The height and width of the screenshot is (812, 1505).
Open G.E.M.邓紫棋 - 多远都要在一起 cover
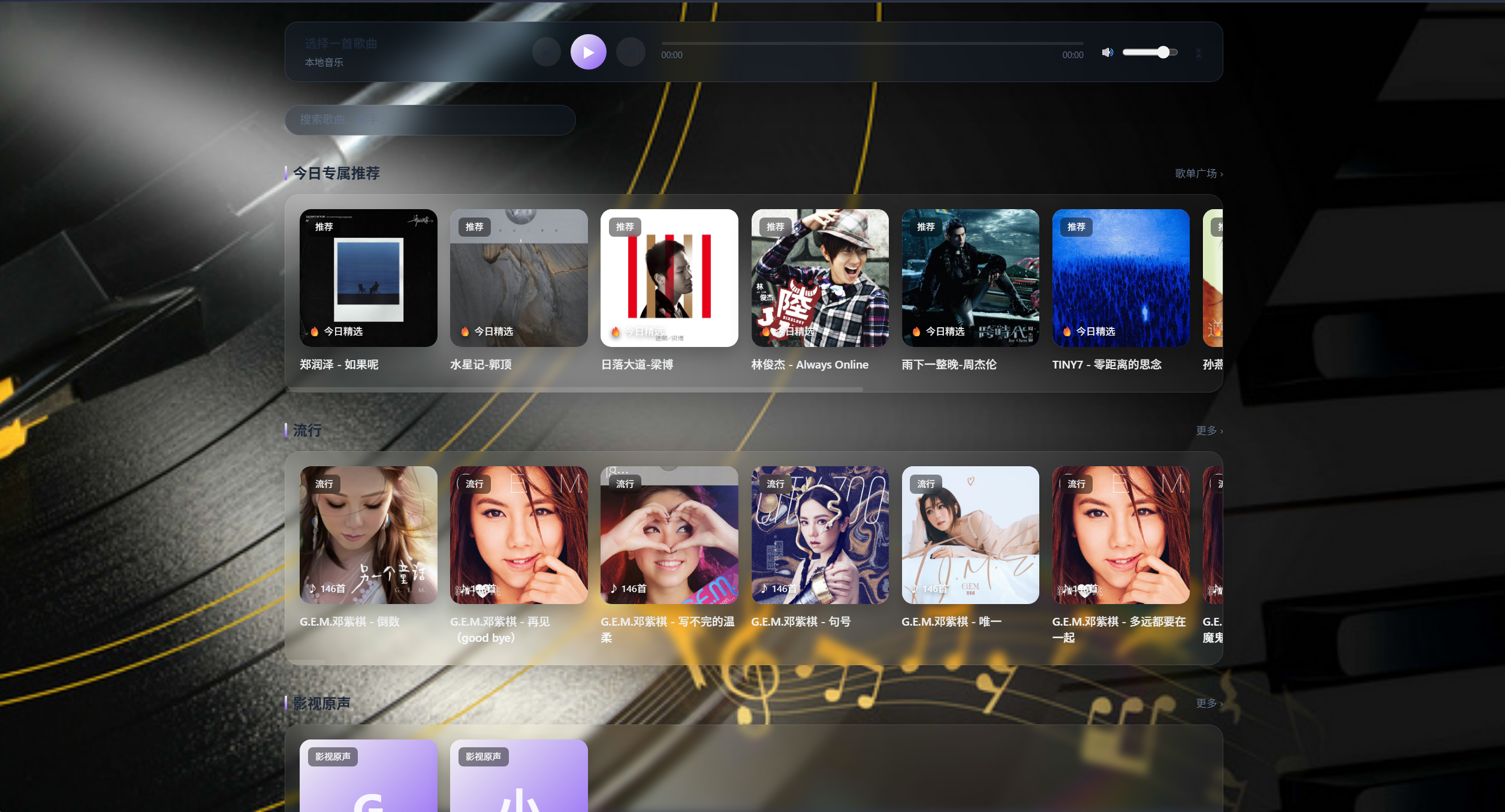(x=1121, y=535)
